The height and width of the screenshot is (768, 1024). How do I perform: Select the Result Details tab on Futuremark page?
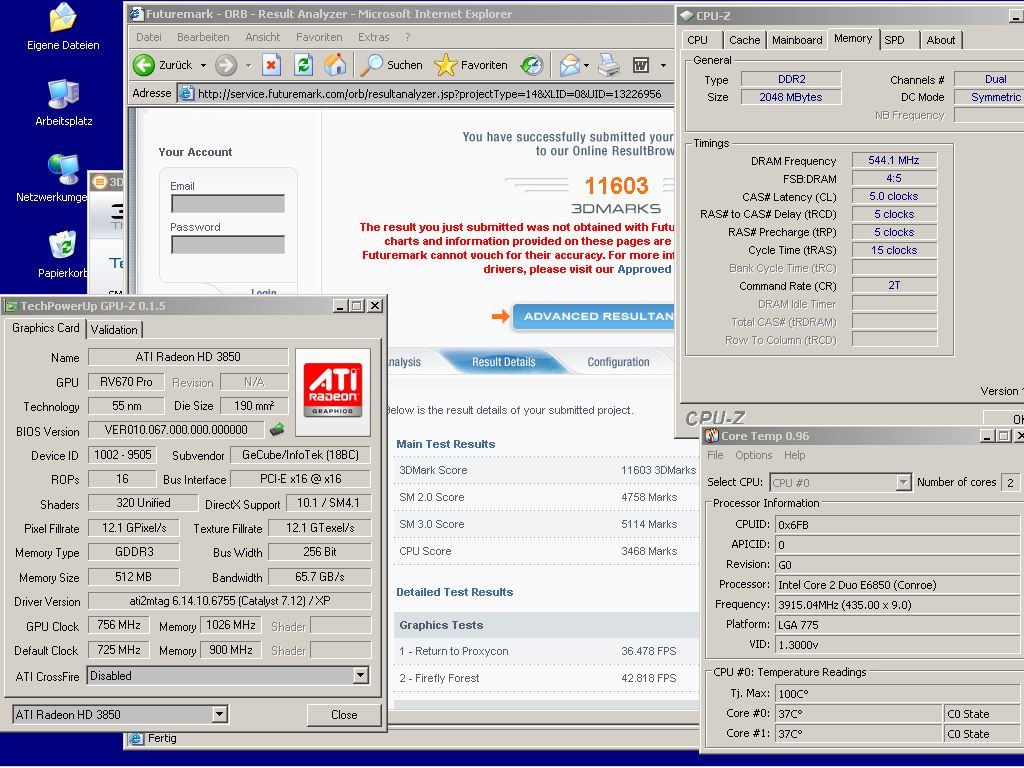(x=504, y=362)
